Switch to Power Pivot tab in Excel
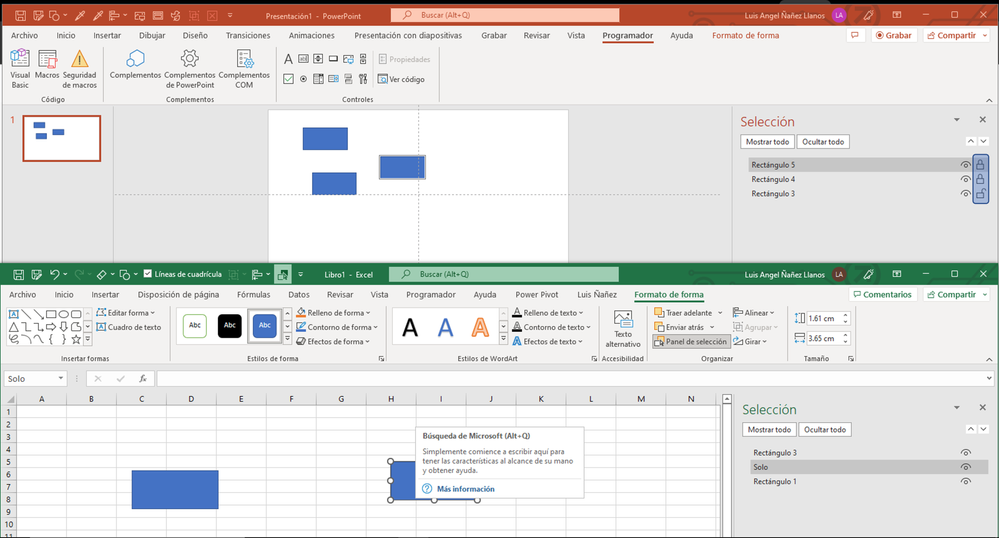The width and height of the screenshot is (999, 538). coord(536,294)
